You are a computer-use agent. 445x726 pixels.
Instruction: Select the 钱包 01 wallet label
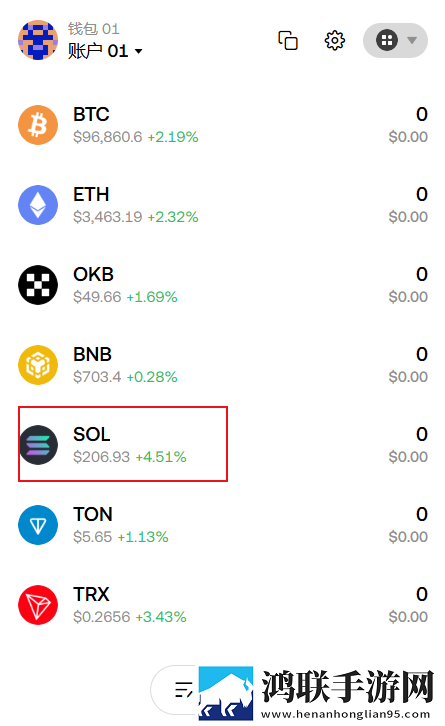94,29
